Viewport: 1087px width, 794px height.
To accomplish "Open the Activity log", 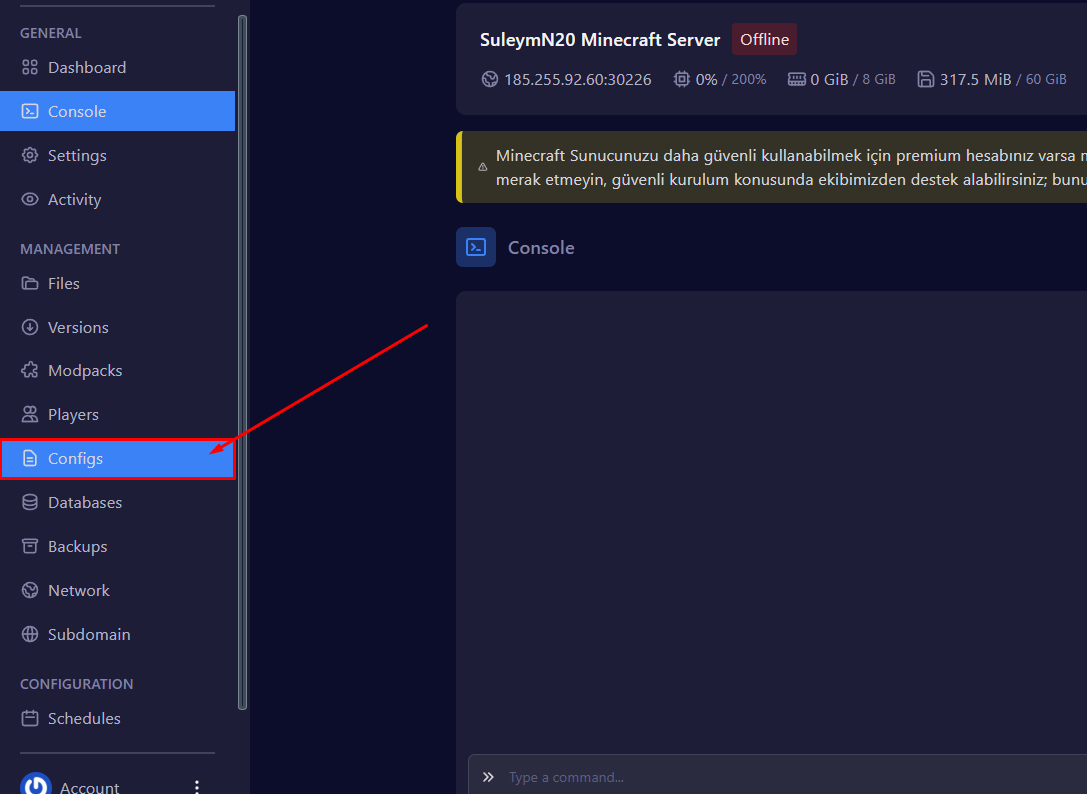I will (x=117, y=199).
